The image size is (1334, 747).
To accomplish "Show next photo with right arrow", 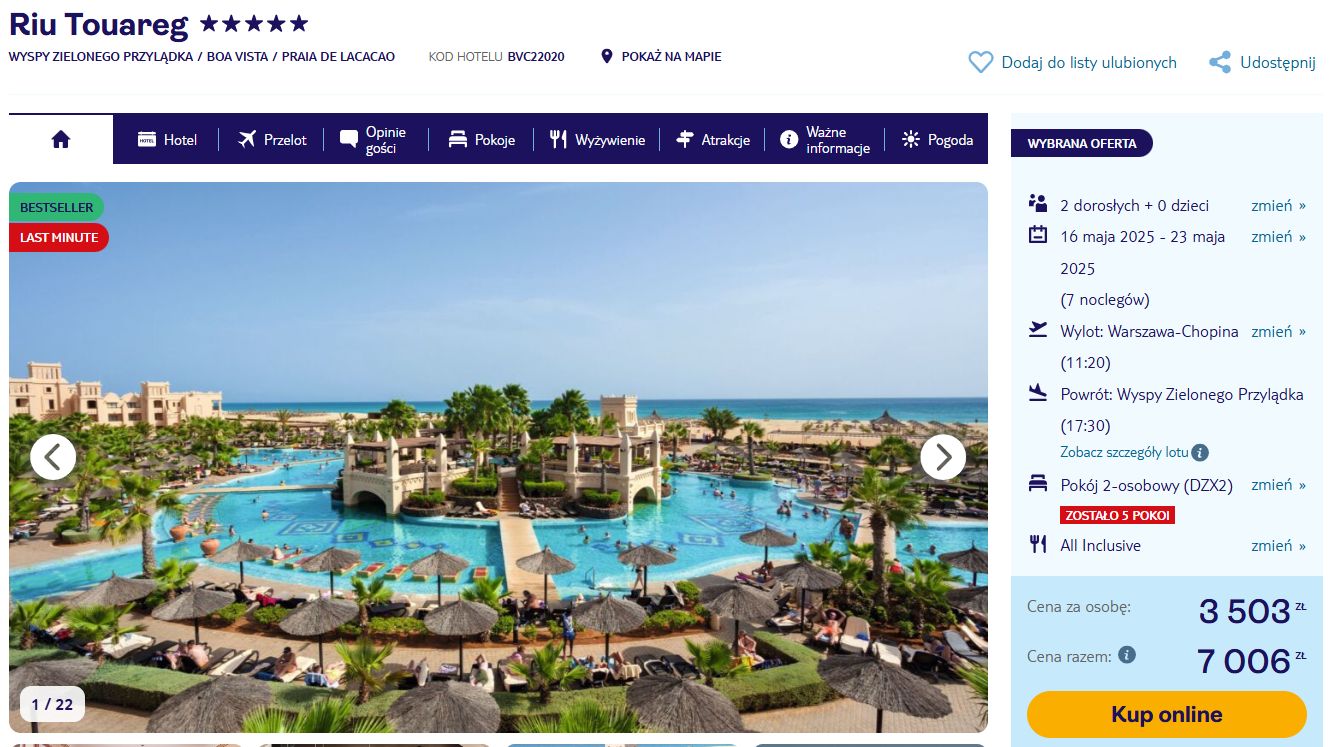I will click(943, 457).
